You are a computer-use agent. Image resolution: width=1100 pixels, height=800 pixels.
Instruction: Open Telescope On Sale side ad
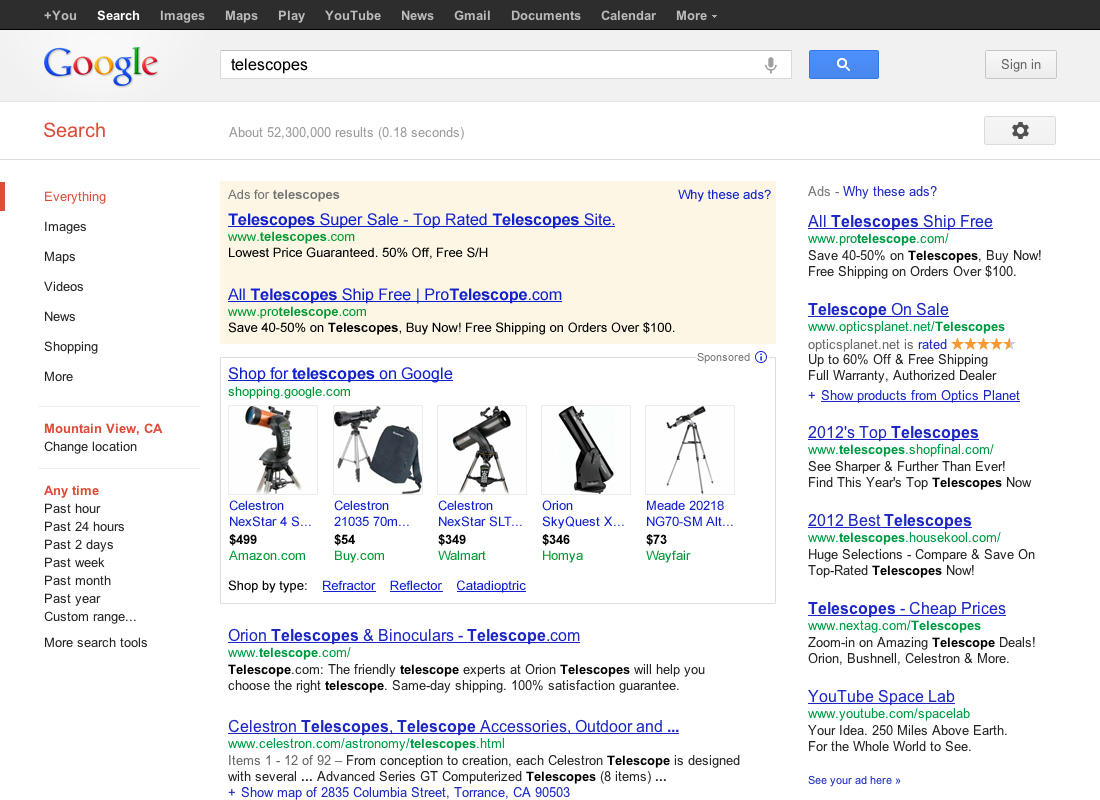coord(878,309)
